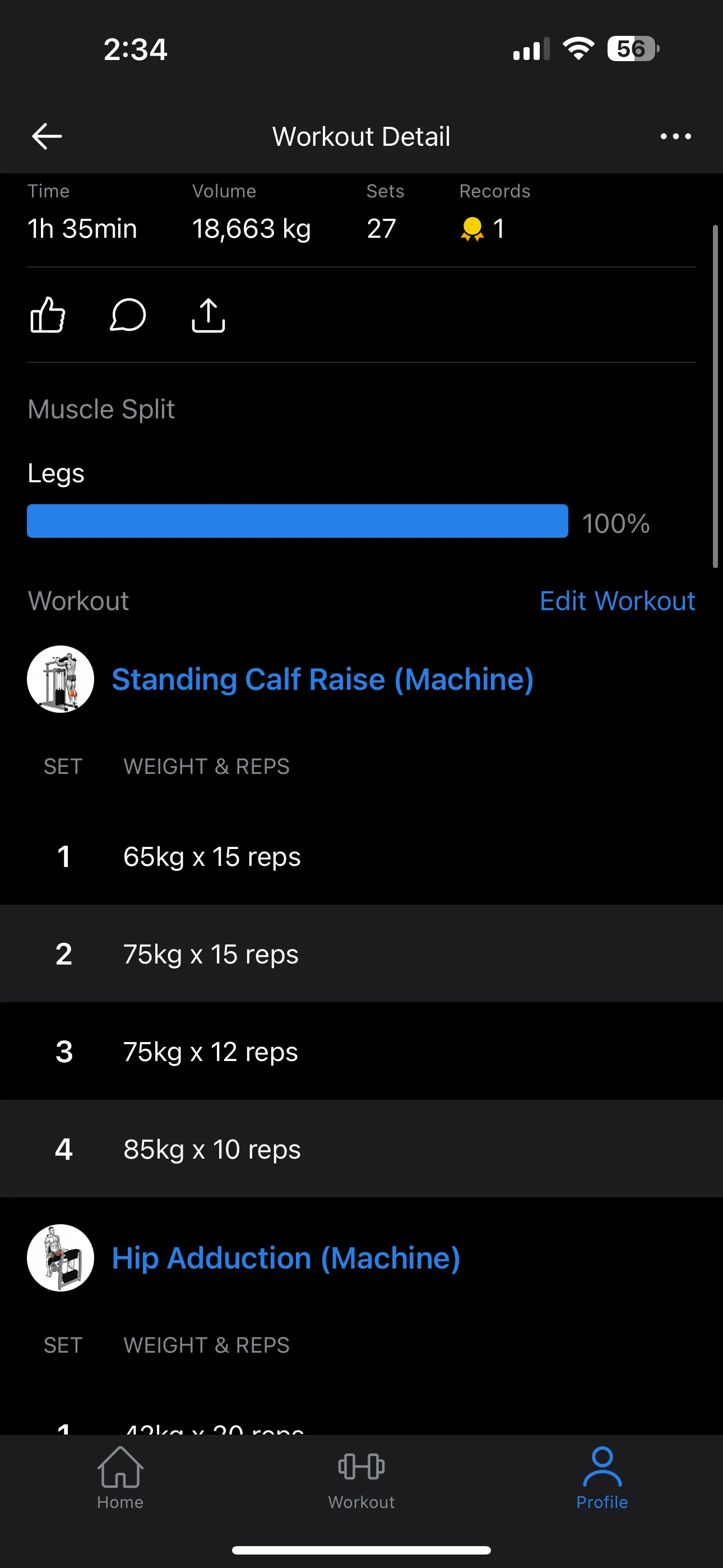This screenshot has height=1568, width=723.
Task: Tap the gold records medal icon
Action: coord(472,229)
